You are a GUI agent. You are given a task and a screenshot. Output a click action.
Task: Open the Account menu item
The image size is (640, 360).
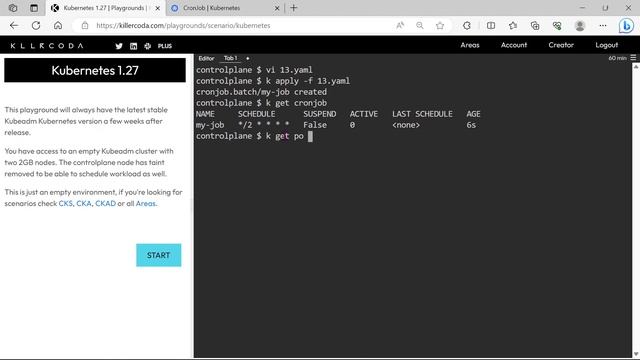click(514, 45)
